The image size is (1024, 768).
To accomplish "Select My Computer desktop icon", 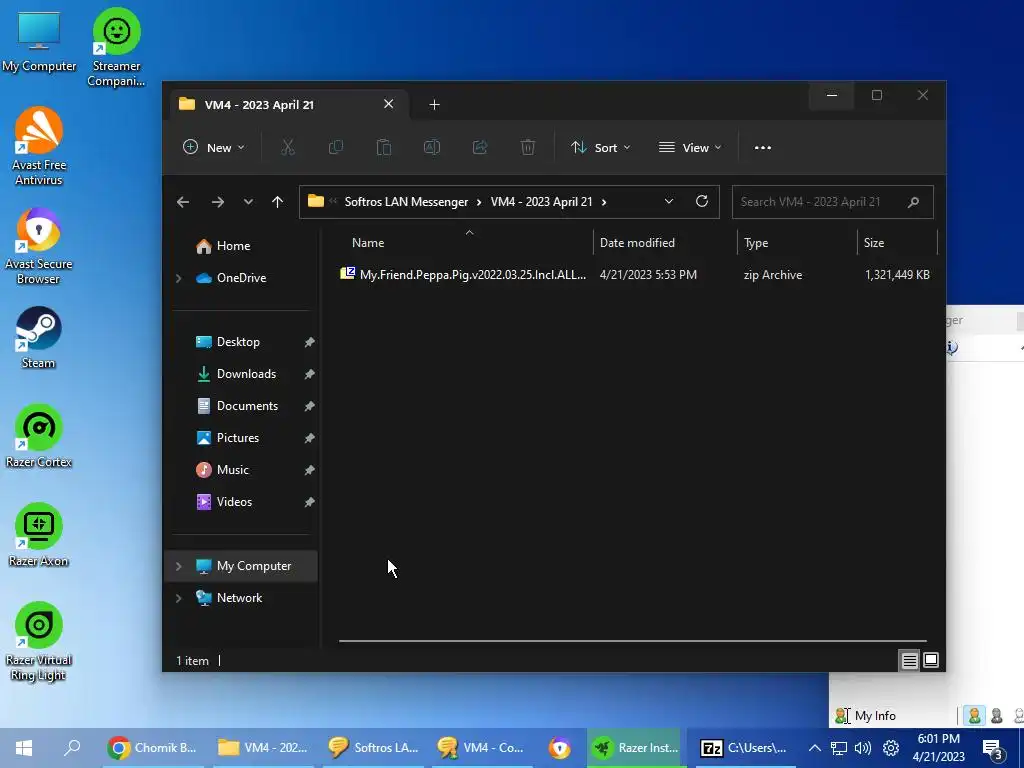I will tap(39, 42).
